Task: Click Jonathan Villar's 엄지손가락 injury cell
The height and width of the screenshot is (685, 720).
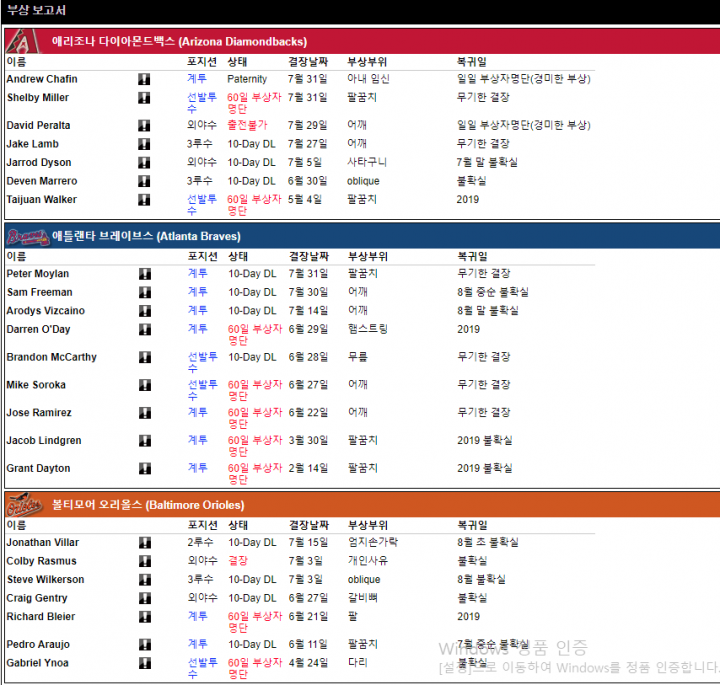Action: 373,542
